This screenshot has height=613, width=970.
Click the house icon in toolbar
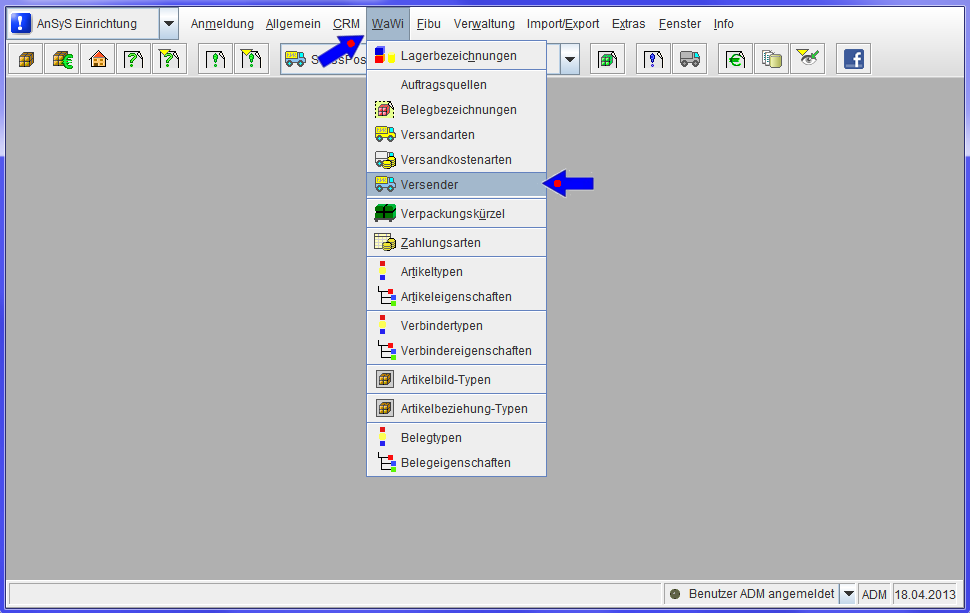point(98,60)
